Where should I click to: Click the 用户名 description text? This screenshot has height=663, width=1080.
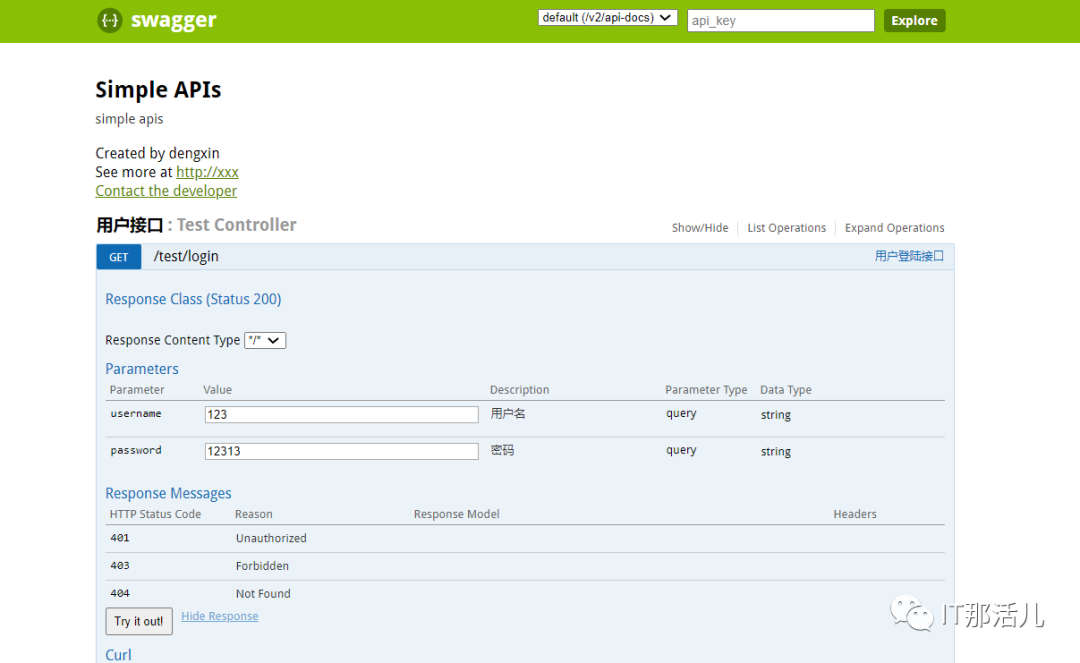click(508, 414)
